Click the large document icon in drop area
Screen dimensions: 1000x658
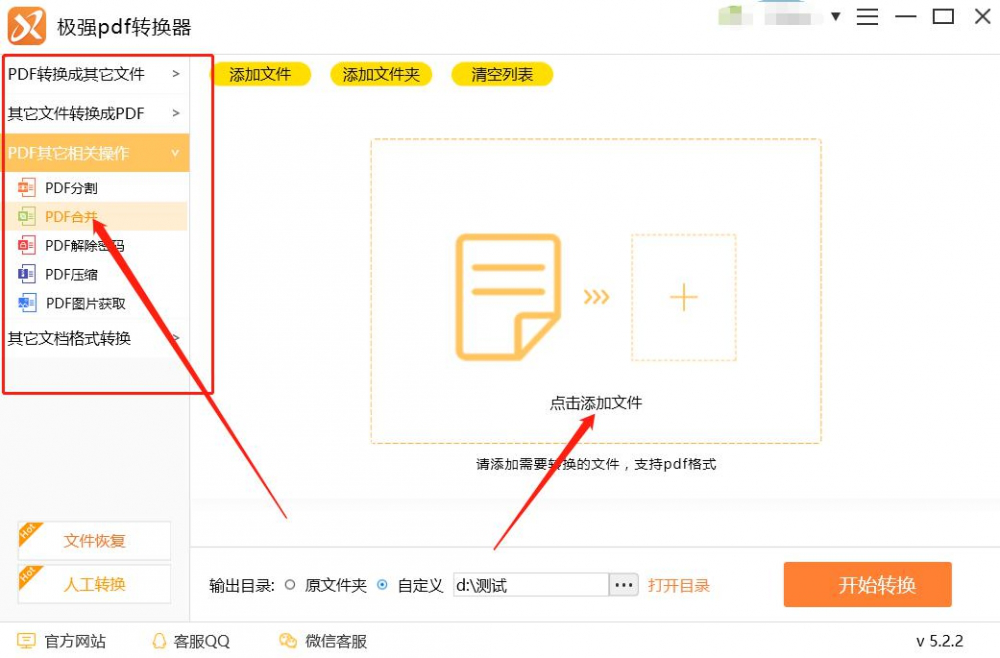pyautogui.click(x=508, y=296)
